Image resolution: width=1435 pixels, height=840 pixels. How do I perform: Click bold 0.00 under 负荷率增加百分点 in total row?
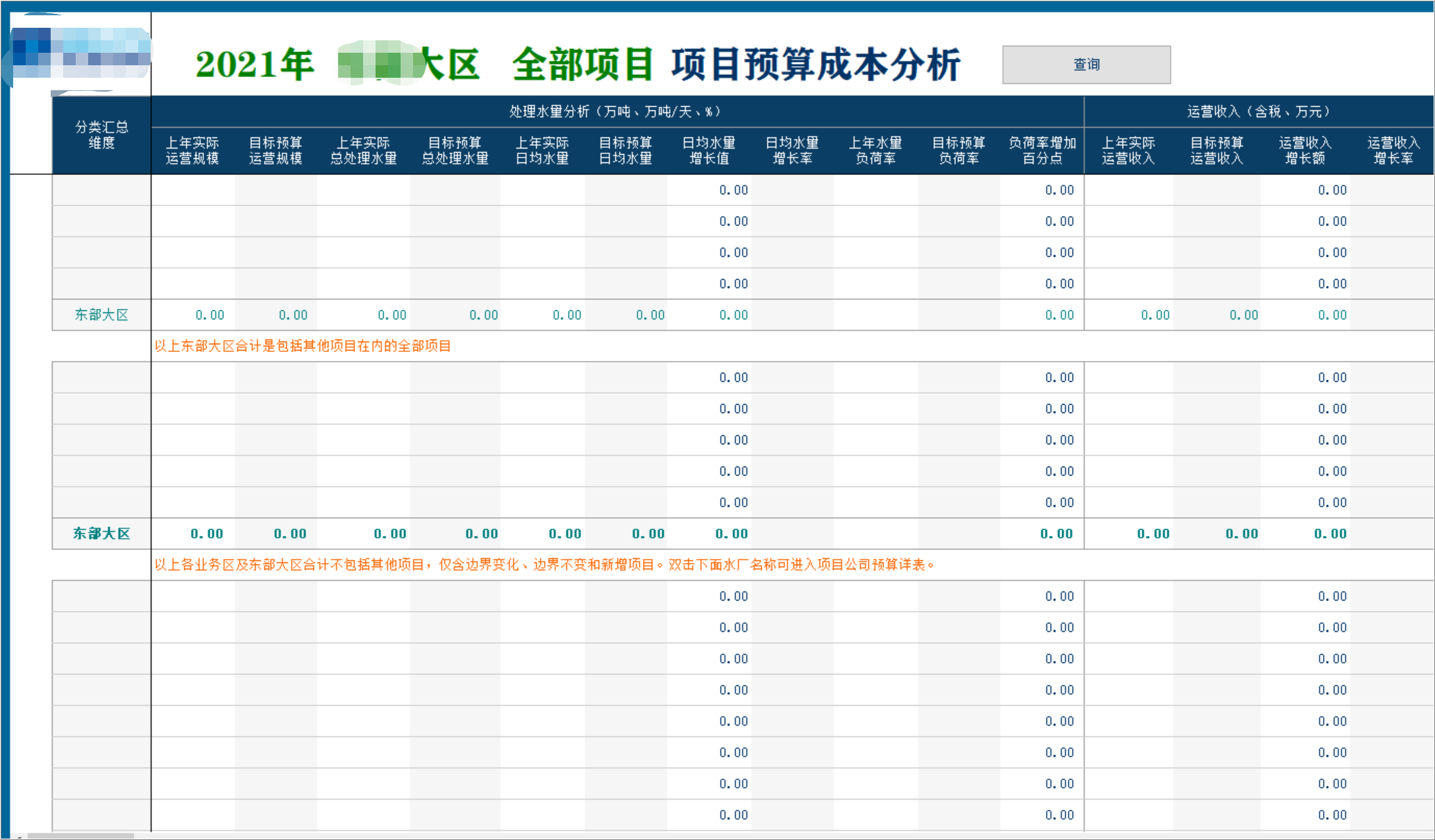click(1057, 534)
